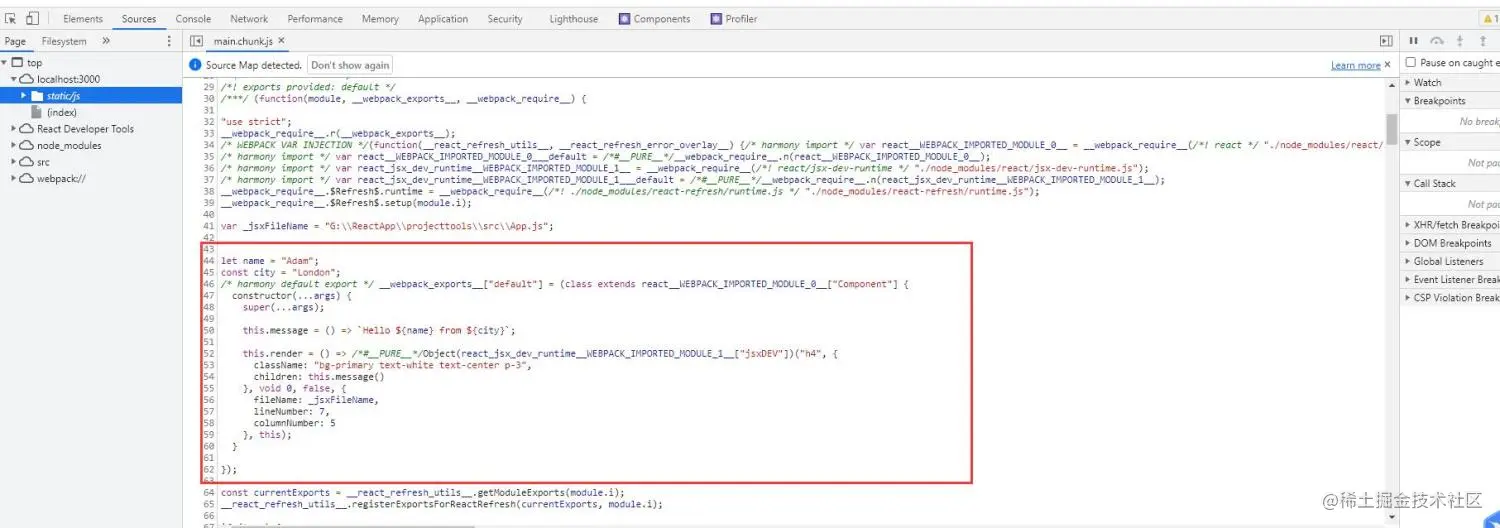Screen dimensions: 1500x528
Task: Dismiss the Source Map infobar
Action: 1389,65
